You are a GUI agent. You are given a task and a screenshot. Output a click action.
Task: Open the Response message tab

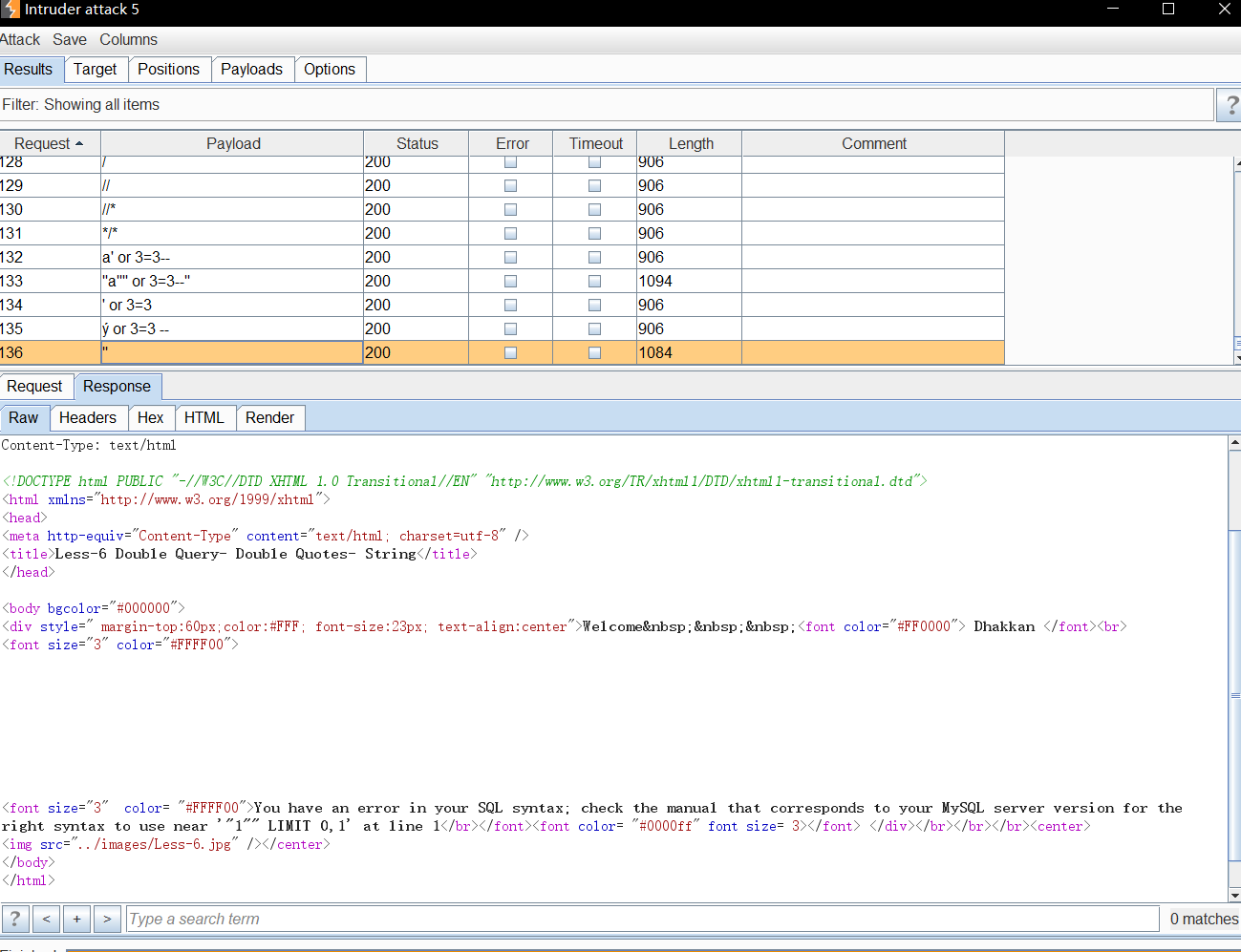117,386
